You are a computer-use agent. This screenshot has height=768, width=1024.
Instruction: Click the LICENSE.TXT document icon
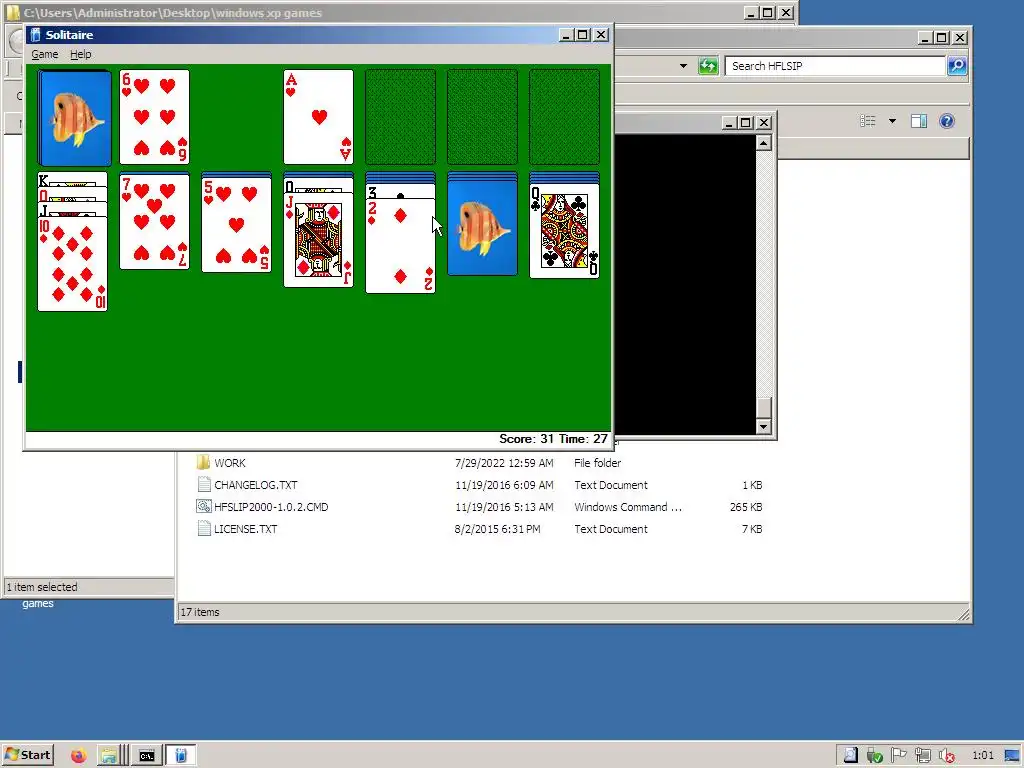(x=204, y=529)
